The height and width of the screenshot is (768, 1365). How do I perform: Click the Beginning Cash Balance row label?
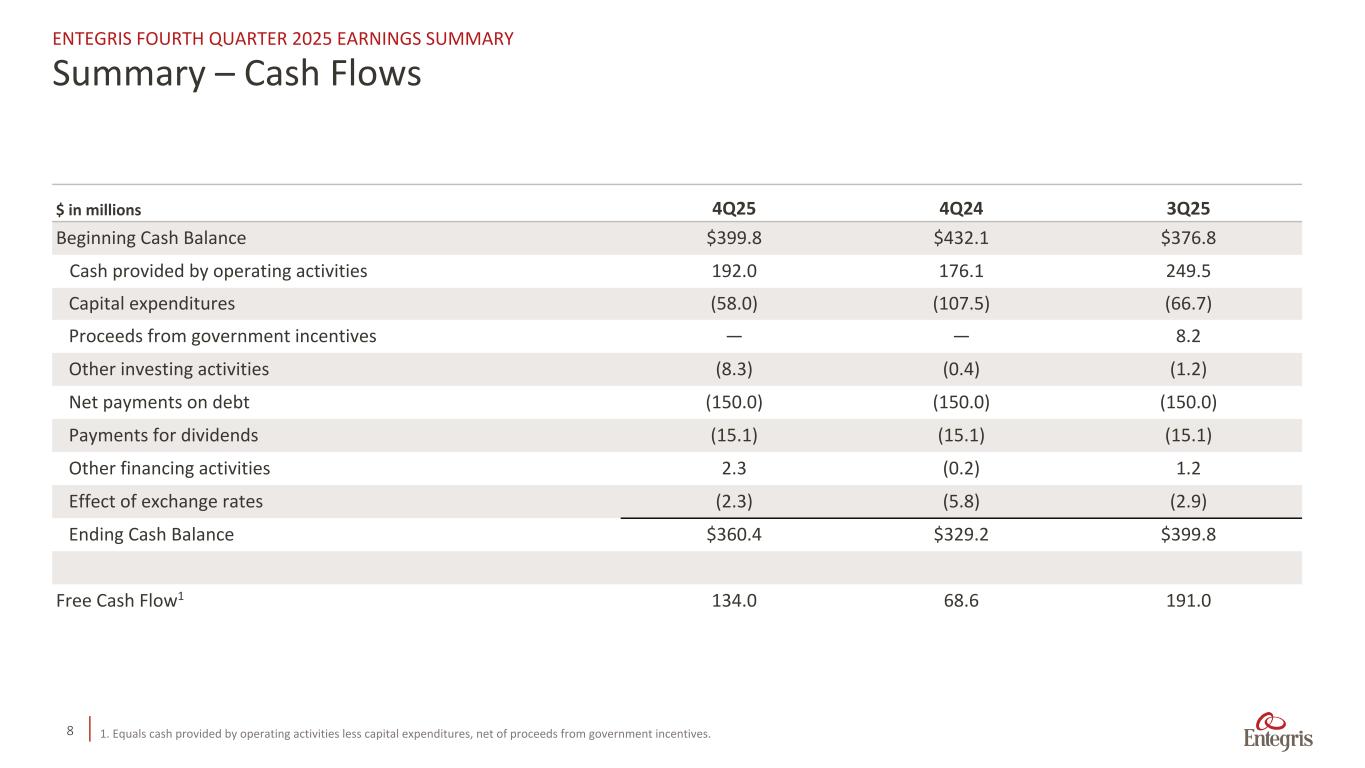click(x=151, y=238)
